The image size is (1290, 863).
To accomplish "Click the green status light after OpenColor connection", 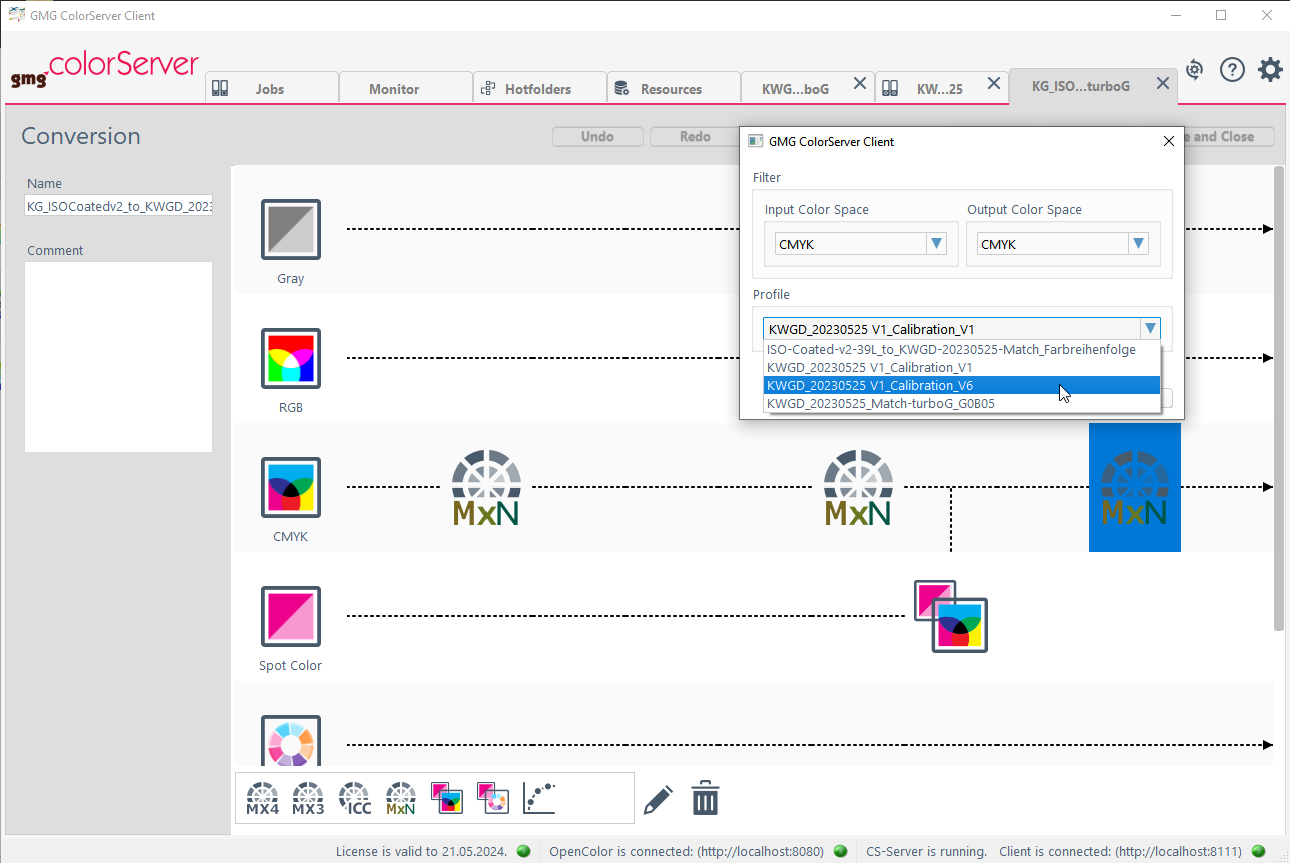I will pyautogui.click(x=840, y=851).
